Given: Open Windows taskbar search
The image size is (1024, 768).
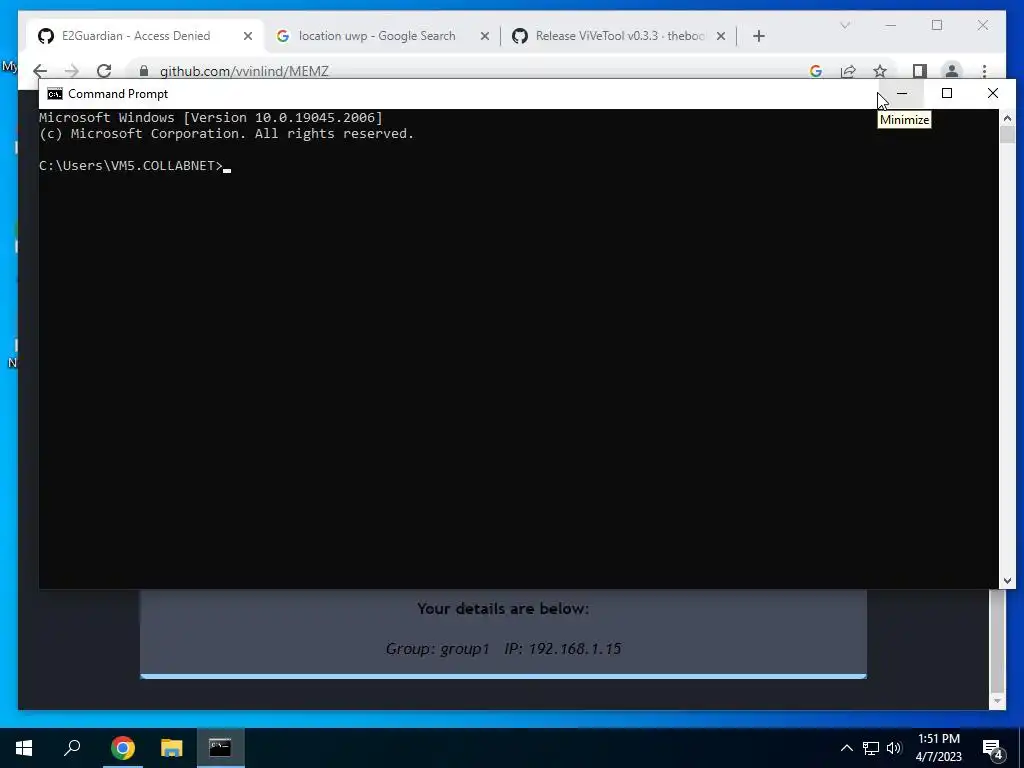Looking at the screenshot, I should coord(72,748).
